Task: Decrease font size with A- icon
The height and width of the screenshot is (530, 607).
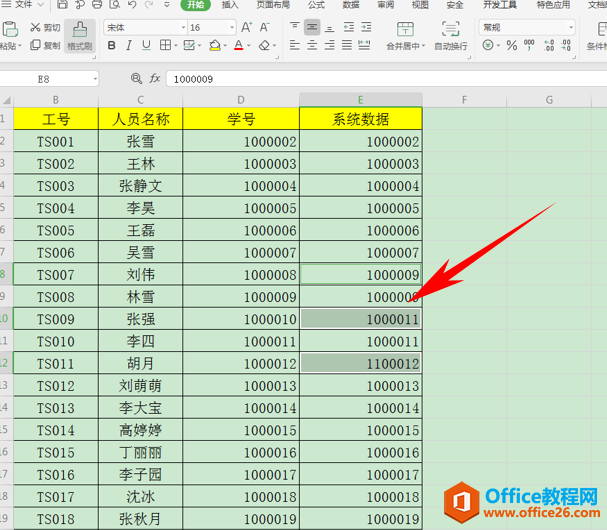Action: (264, 27)
